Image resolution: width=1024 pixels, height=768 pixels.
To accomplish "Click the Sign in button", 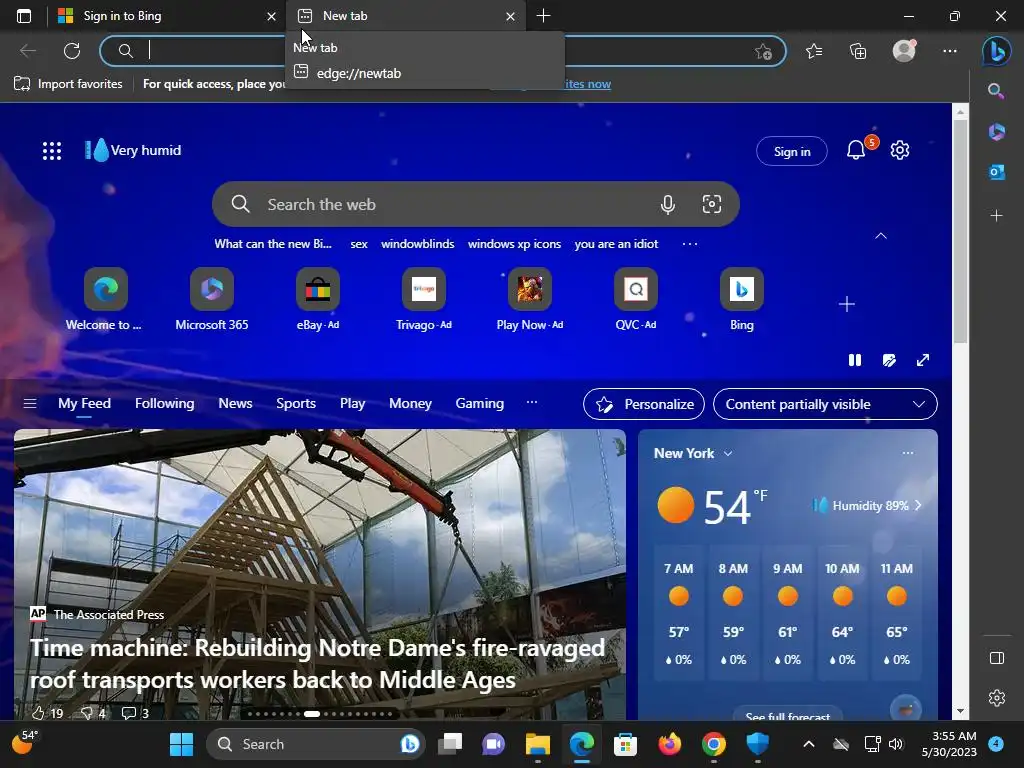I will coord(792,152).
